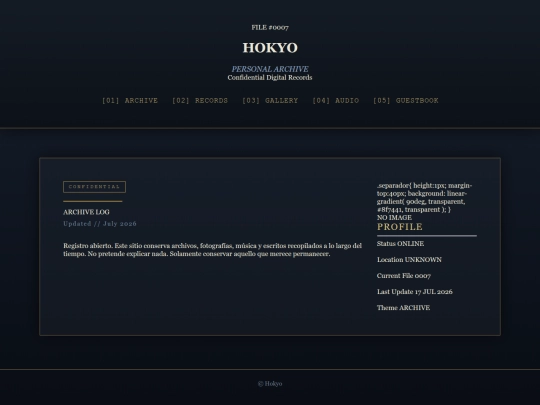Click the Confidential Digital Records tagline
Image resolution: width=540 pixels, height=405 pixels.
[x=270, y=77]
